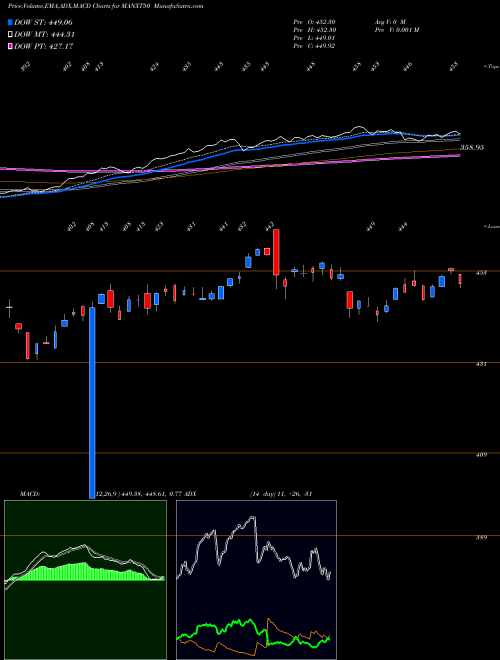The width and height of the screenshot is (500, 660).
Task: Click the blue DOW ST legend swatch
Action: click(x=10, y=22)
